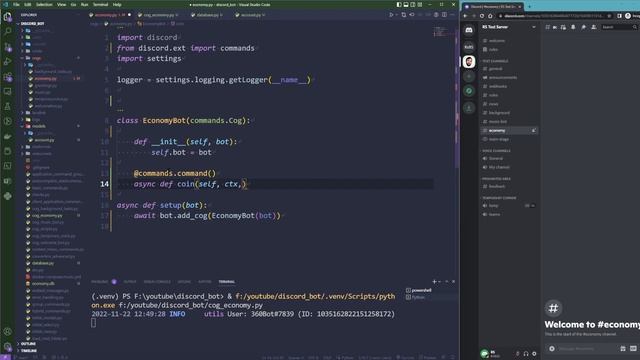Click browser back arrow
This screenshot has width=640, height=360.
[x=465, y=16]
